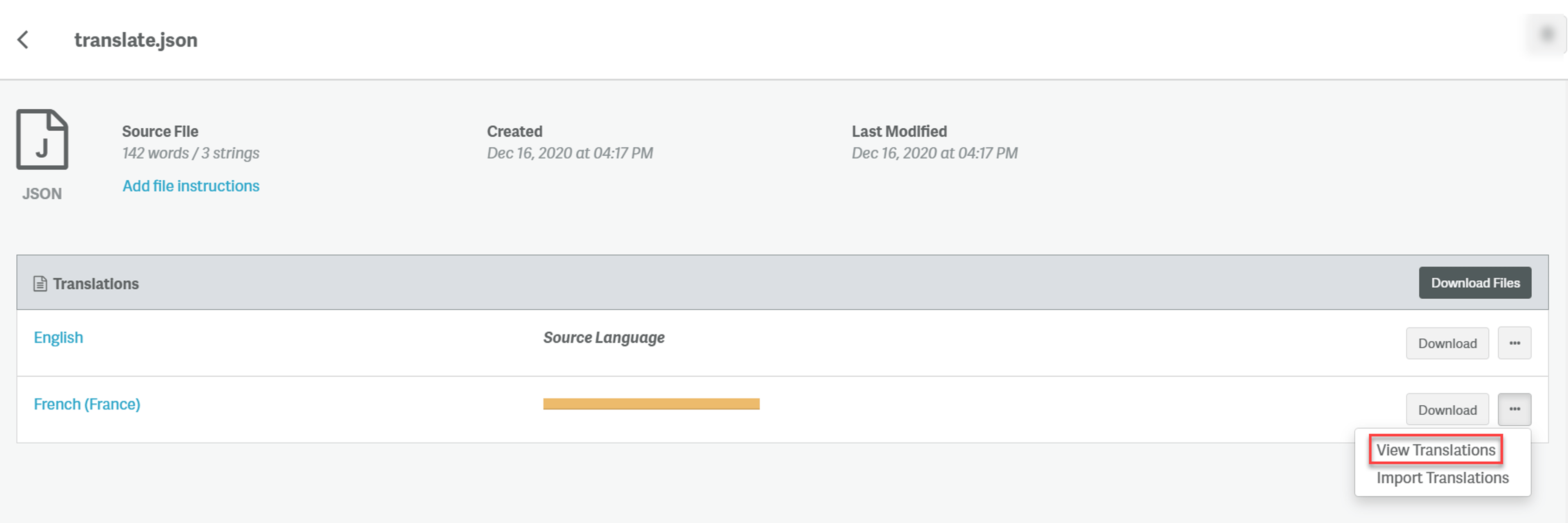The image size is (1568, 523).
Task: Open the French (France) language link
Action: click(87, 404)
